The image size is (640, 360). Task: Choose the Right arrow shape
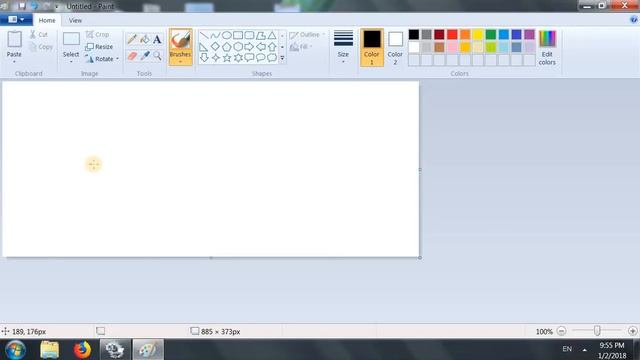pos(249,47)
